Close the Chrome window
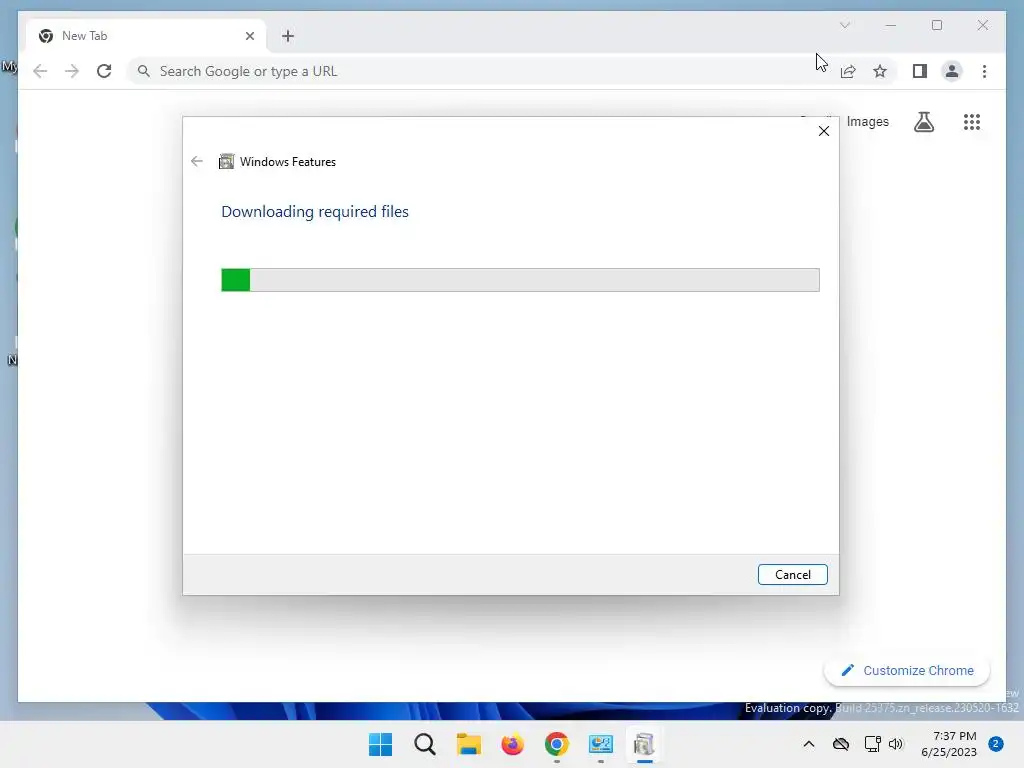The height and width of the screenshot is (768, 1024). [x=982, y=25]
